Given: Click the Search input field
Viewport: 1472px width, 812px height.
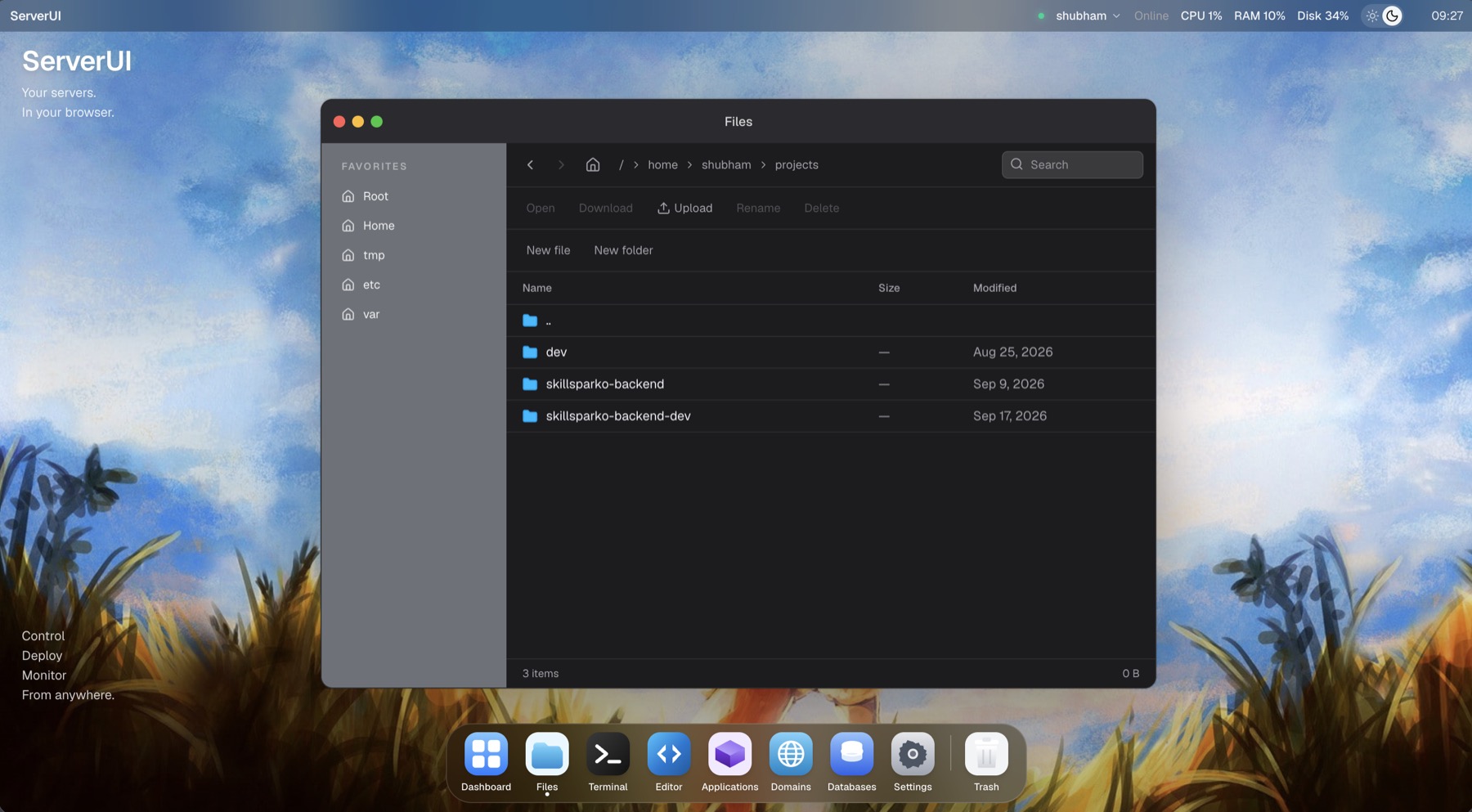Looking at the screenshot, I should pyautogui.click(x=1072, y=165).
